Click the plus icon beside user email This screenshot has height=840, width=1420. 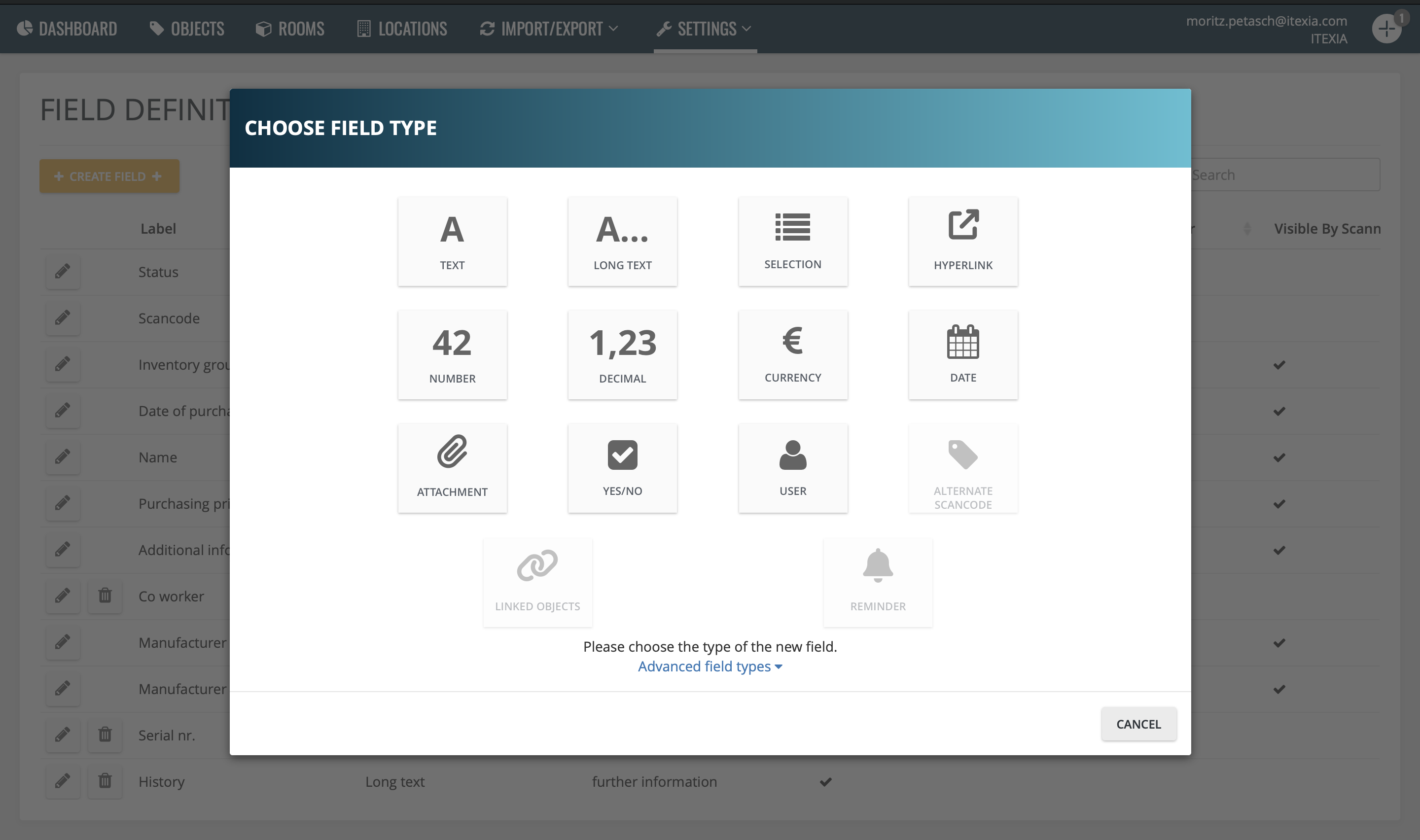tap(1386, 28)
